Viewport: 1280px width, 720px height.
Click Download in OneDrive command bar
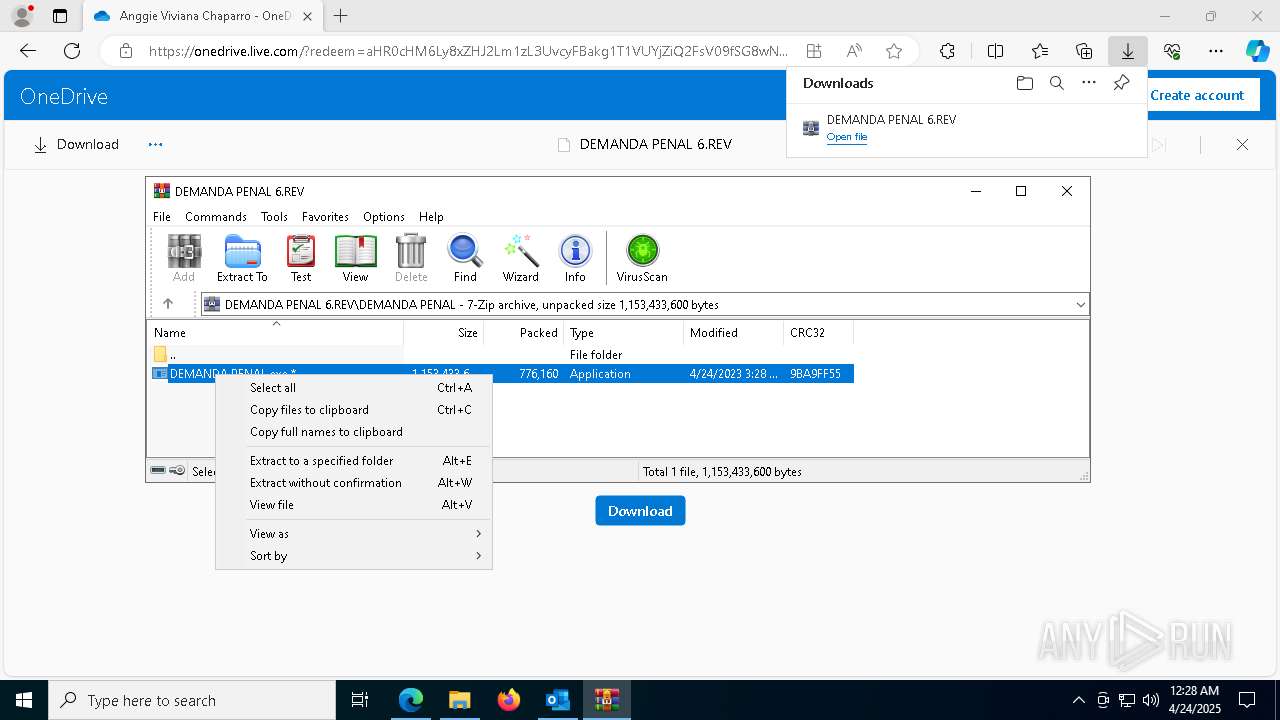point(76,144)
